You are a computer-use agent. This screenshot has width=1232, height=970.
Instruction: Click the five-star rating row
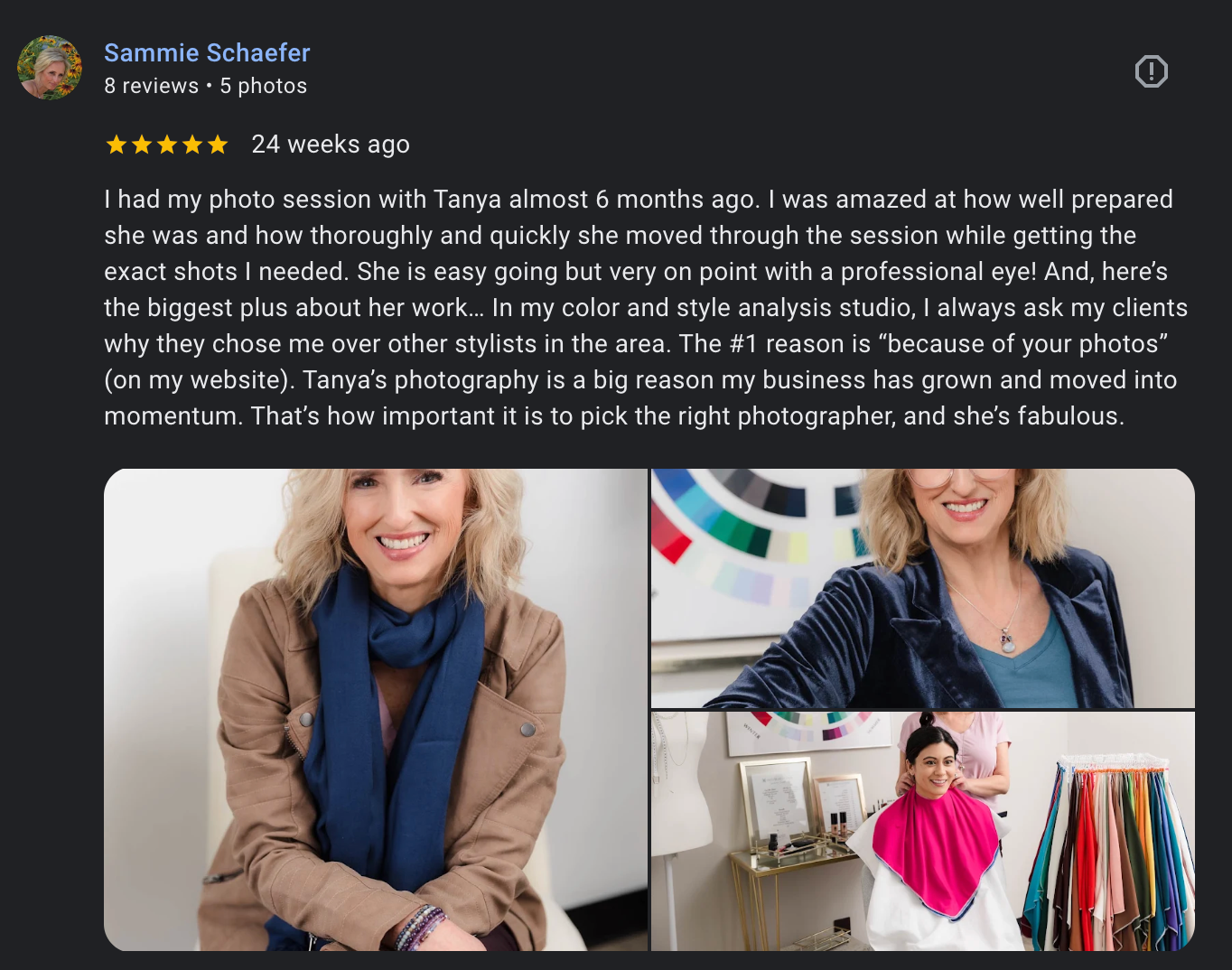tap(167, 145)
